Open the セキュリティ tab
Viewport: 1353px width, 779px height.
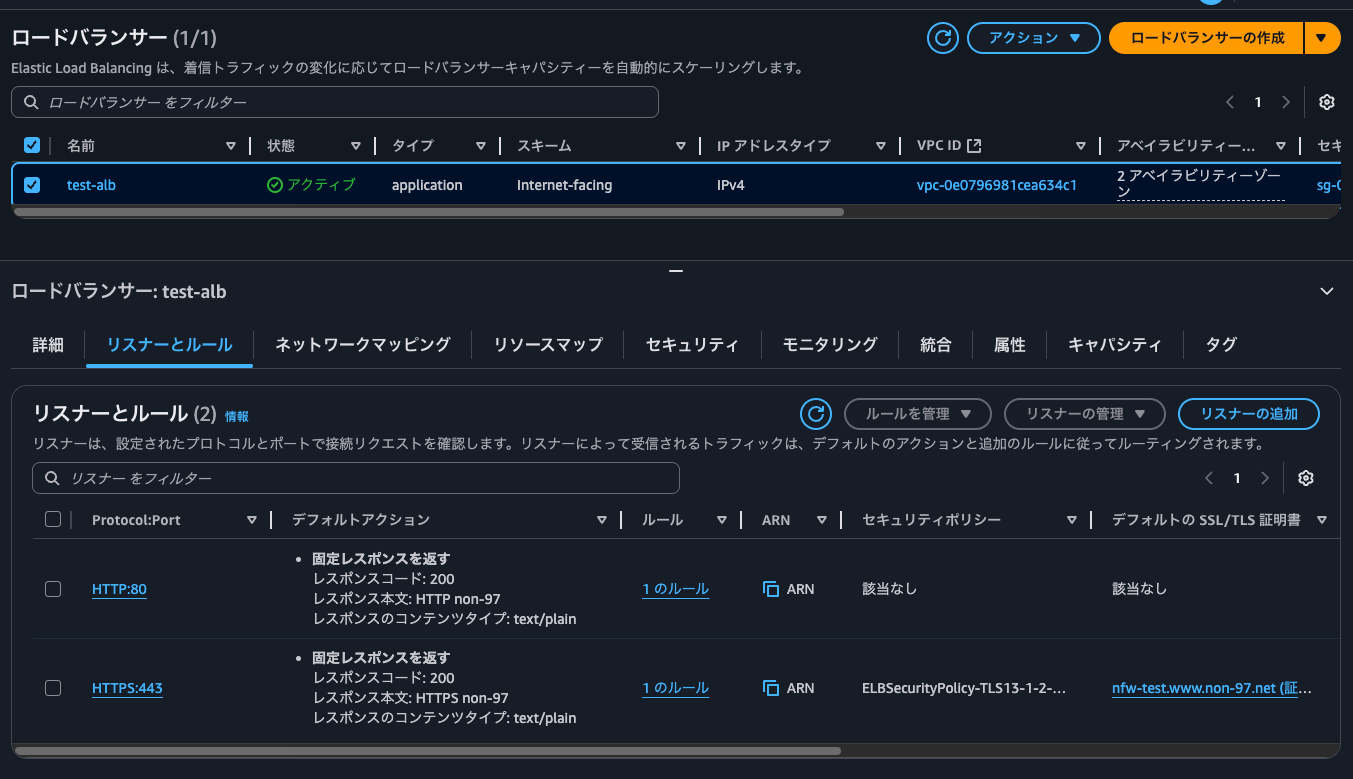692,345
